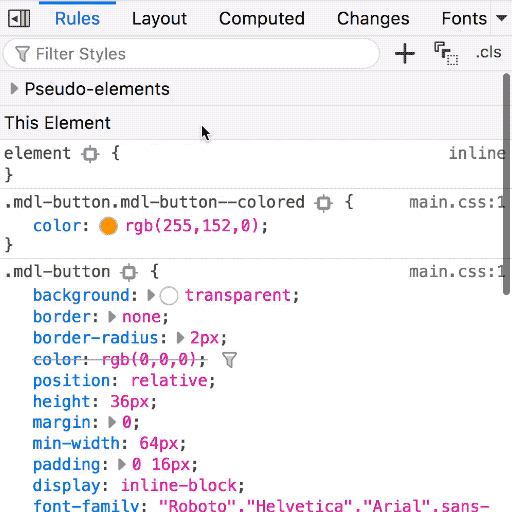Image resolution: width=512 pixels, height=512 pixels.
Task: Expand the Pseudo-elements section
Action: click(x=14, y=89)
